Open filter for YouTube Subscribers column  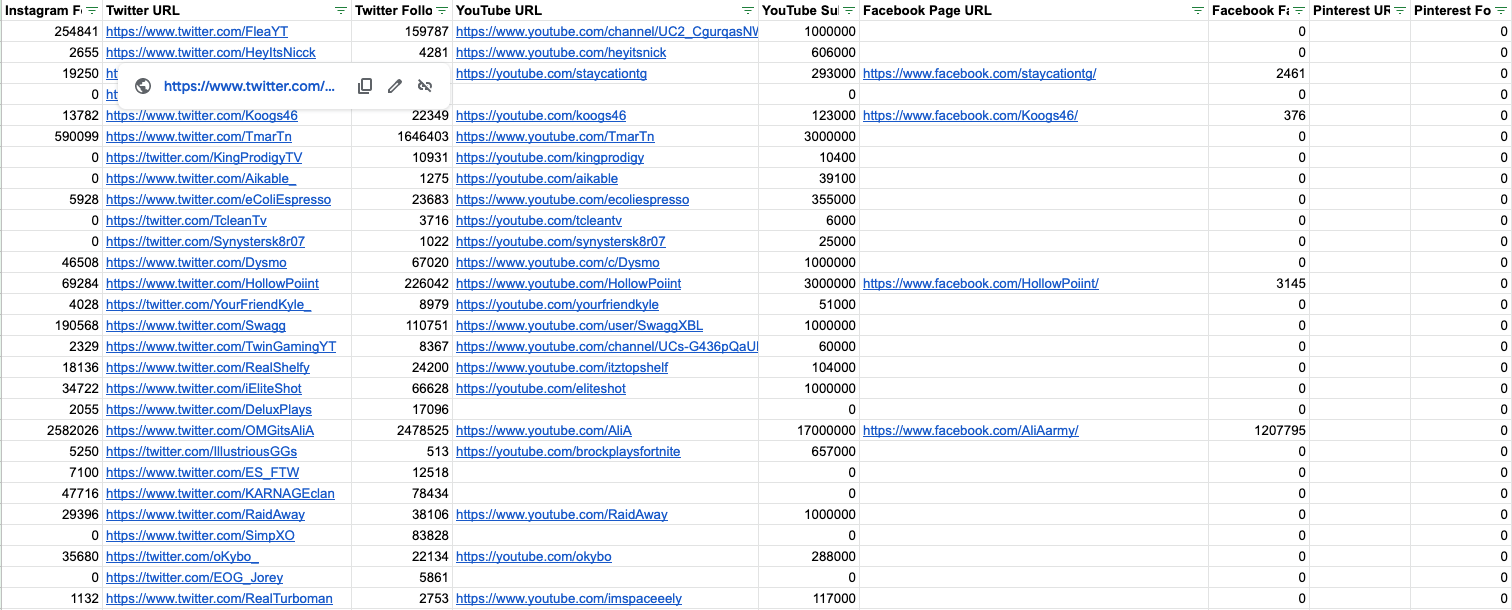point(849,10)
